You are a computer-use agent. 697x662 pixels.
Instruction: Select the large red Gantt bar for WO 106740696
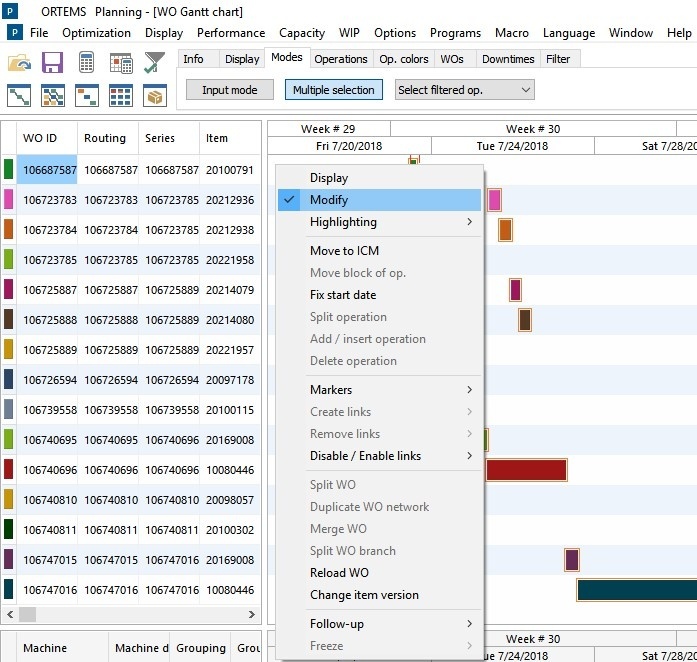pyautogui.click(x=526, y=470)
